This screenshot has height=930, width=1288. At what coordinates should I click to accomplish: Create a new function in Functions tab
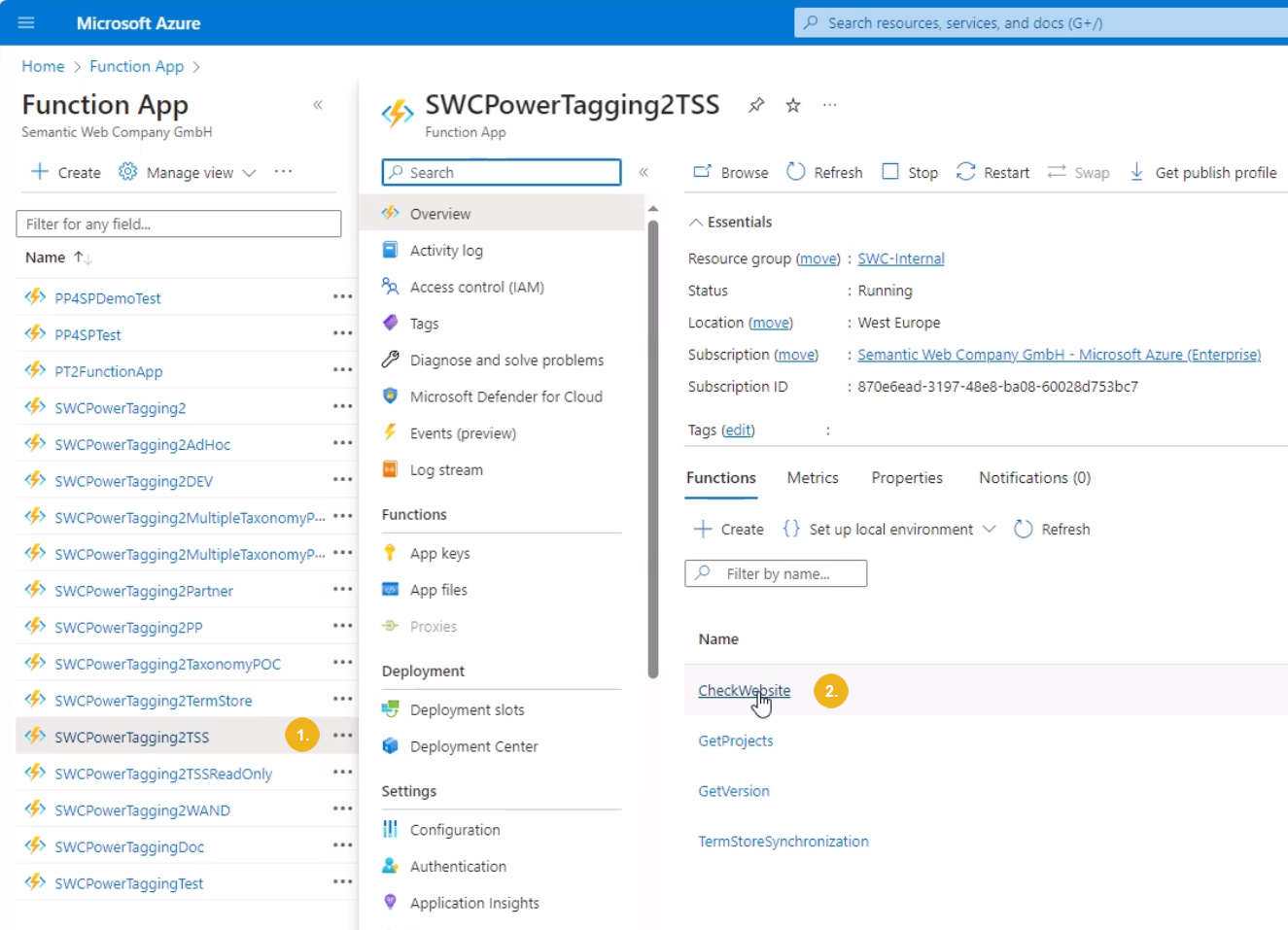point(728,529)
